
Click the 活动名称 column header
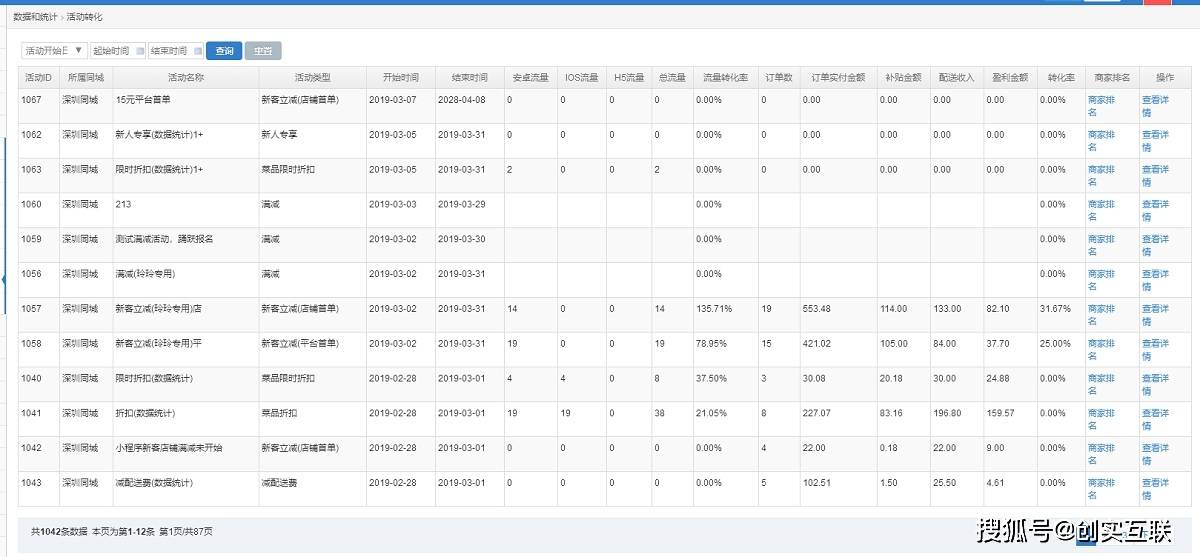[186, 77]
